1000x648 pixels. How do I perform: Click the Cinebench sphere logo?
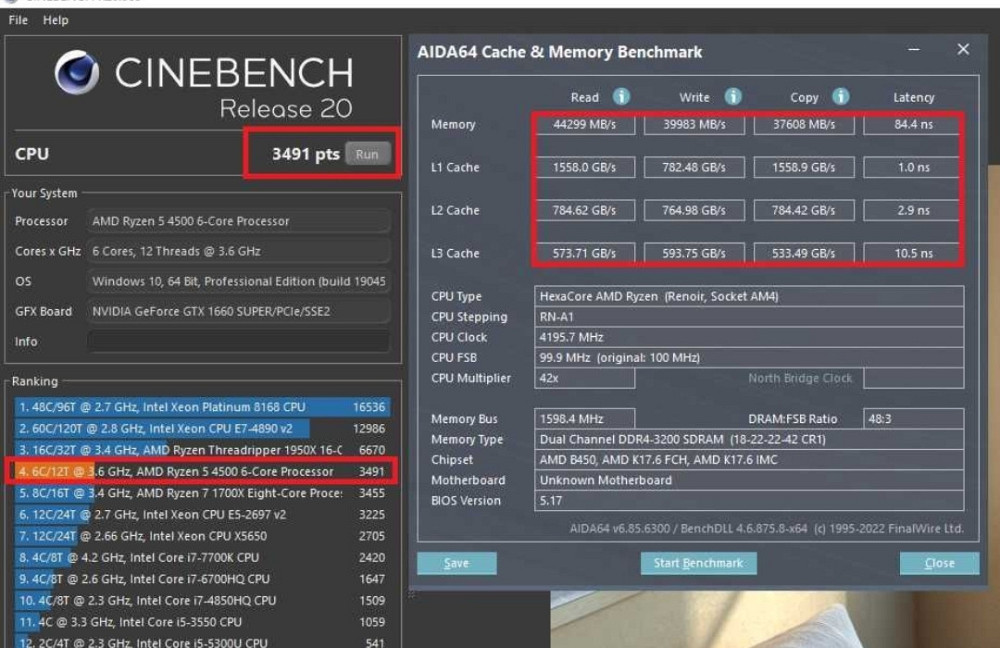[77, 73]
